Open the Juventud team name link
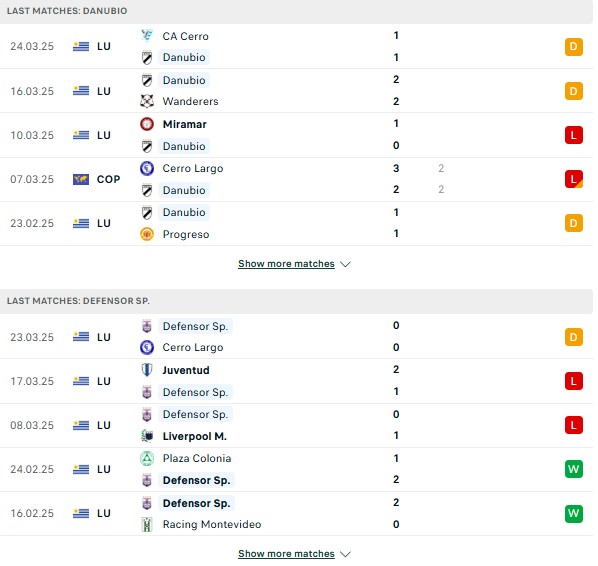Viewport: 598px width, 566px height. click(186, 370)
